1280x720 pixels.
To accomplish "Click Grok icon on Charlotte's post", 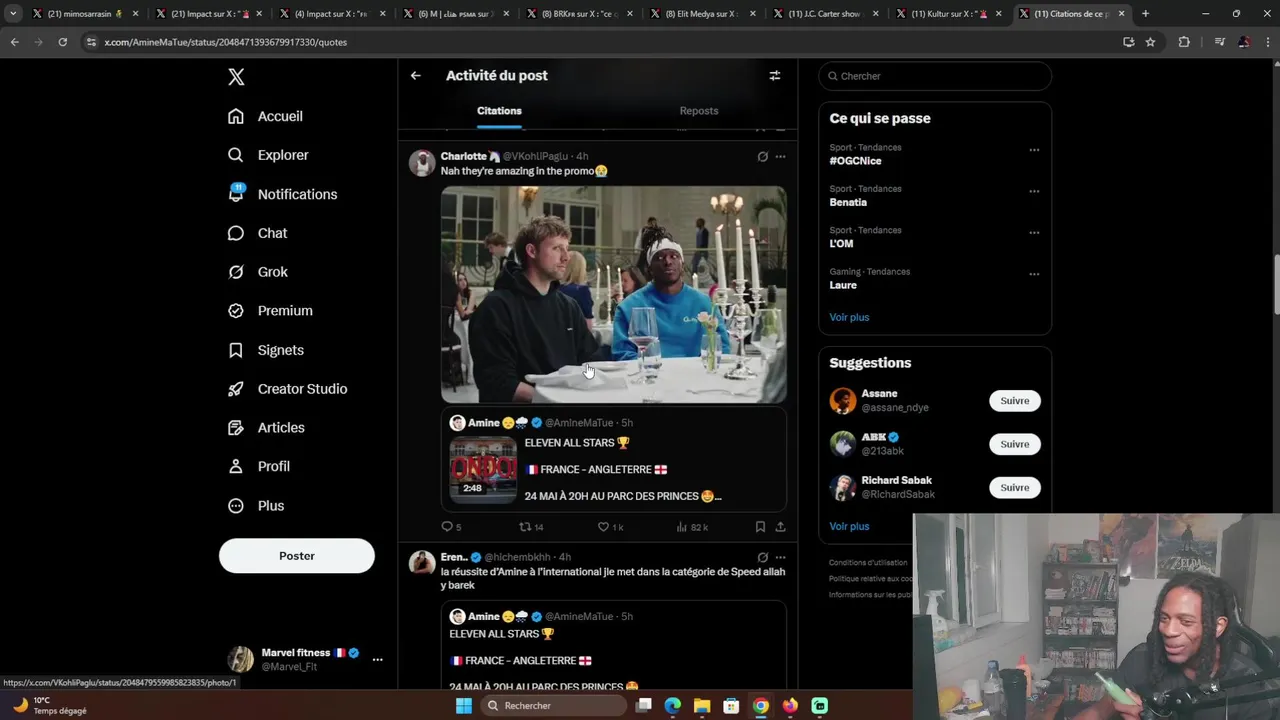I will point(762,156).
